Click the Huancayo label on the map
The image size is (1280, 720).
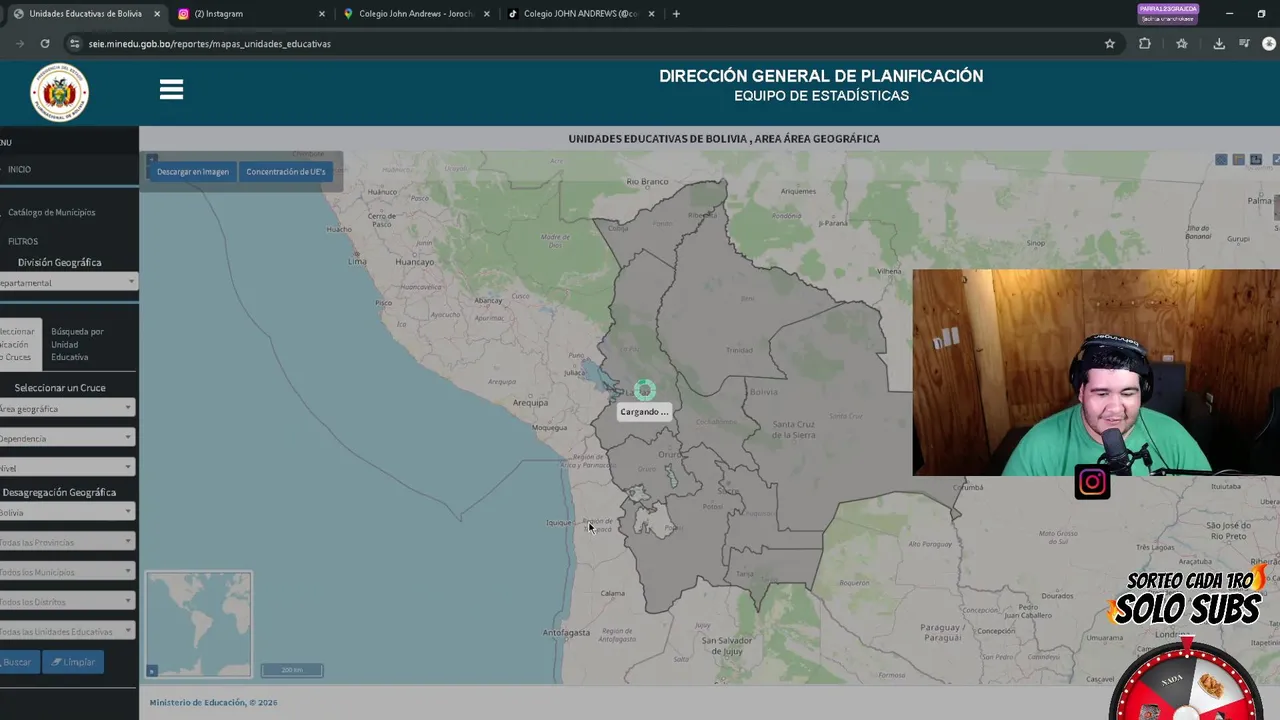click(x=414, y=262)
